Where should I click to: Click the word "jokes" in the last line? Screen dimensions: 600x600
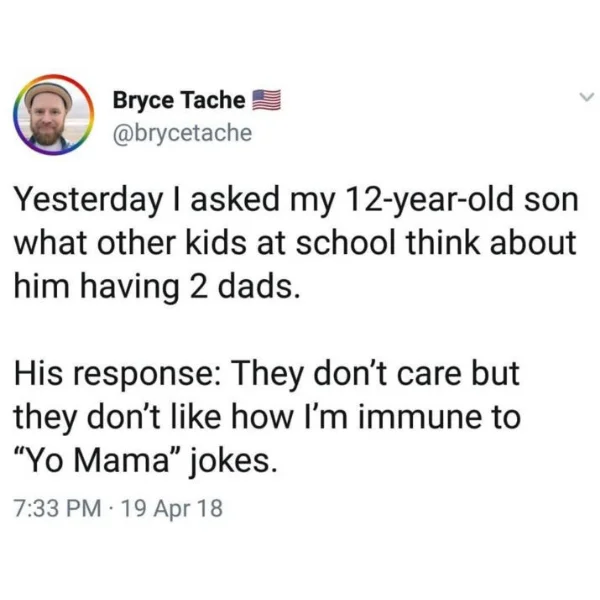[229, 461]
